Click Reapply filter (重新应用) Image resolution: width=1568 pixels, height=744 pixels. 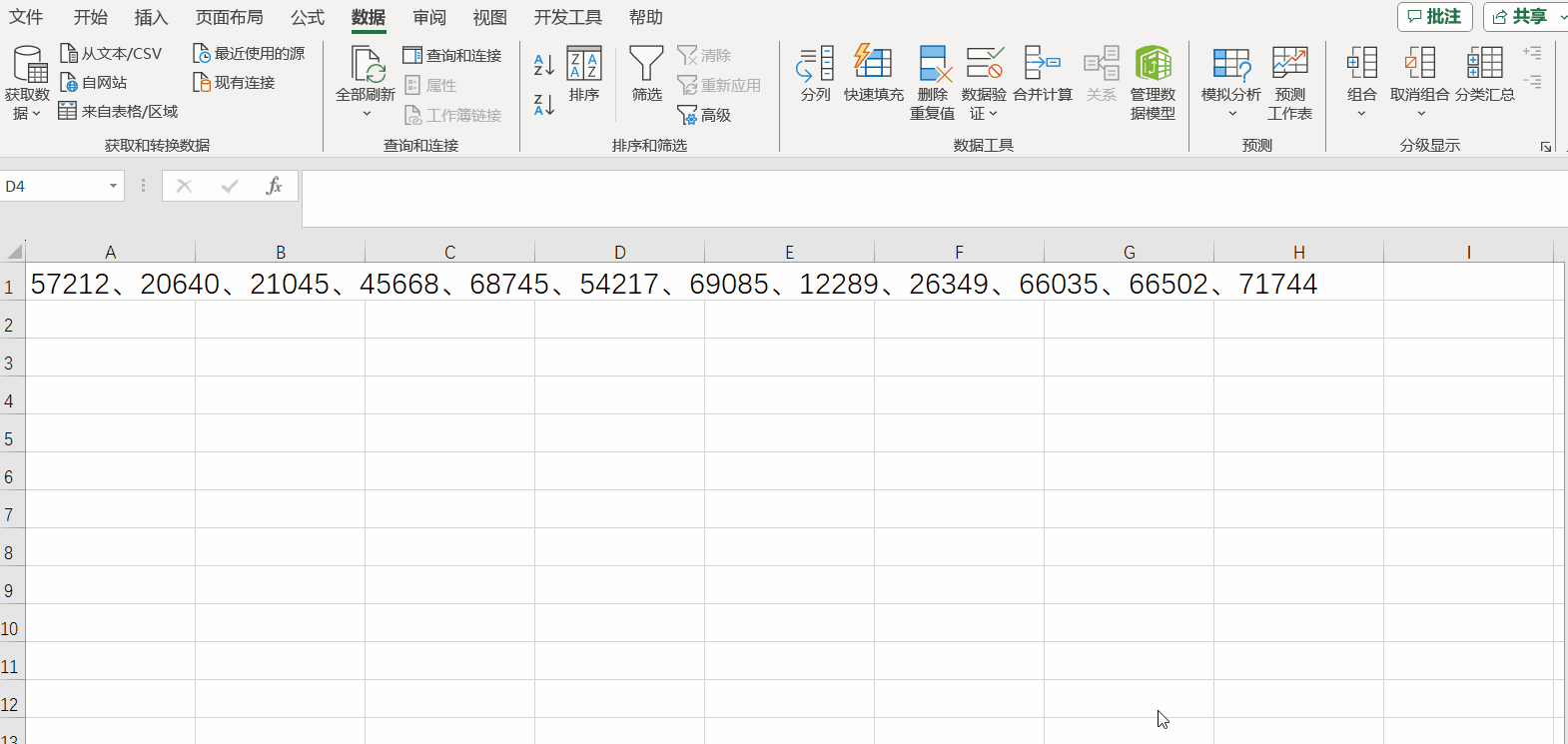[719, 85]
